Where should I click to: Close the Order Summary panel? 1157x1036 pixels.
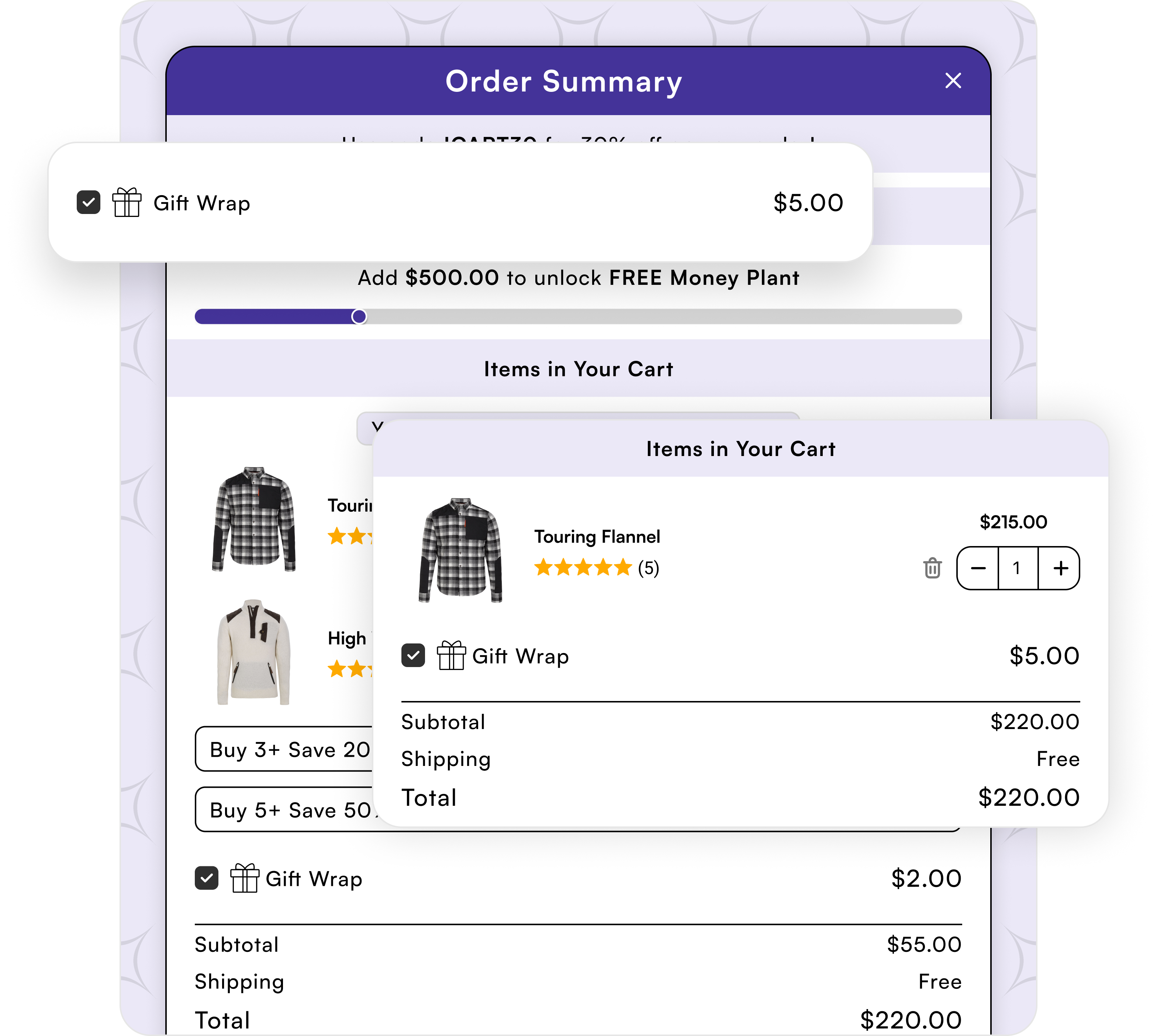click(953, 81)
